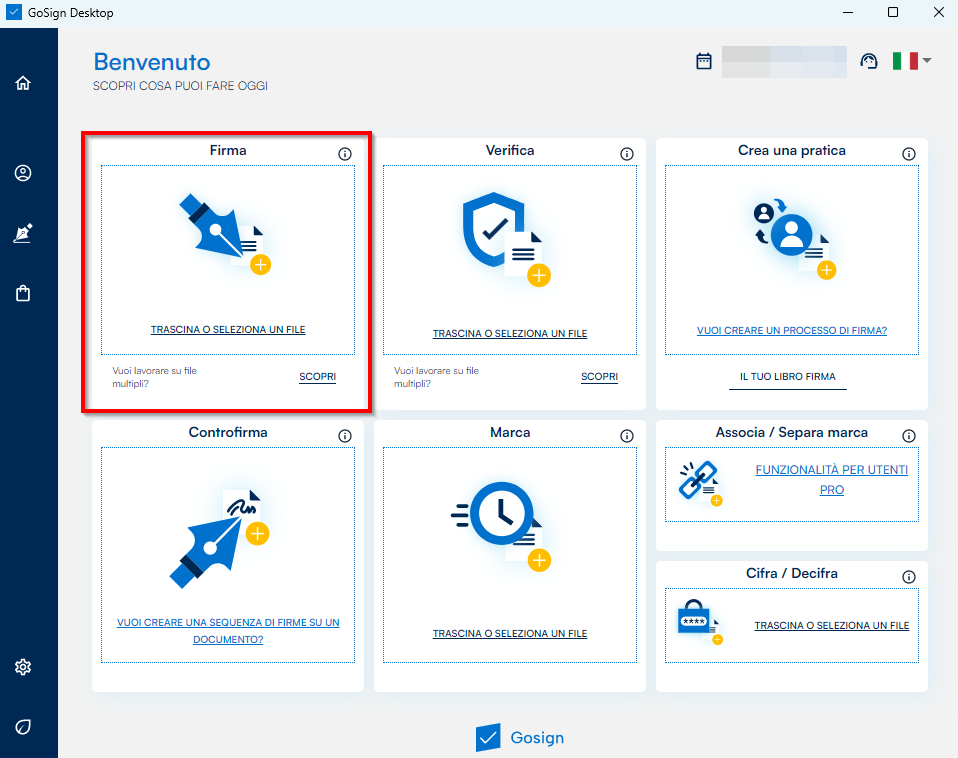
Task: Select the signature pen sidebar icon
Action: (23, 234)
